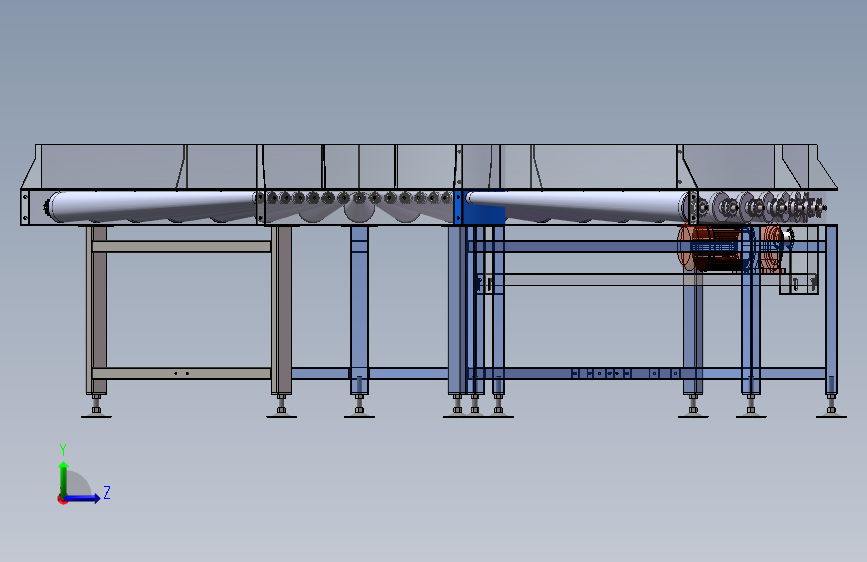Select the small outlined box below the motor

(799, 284)
